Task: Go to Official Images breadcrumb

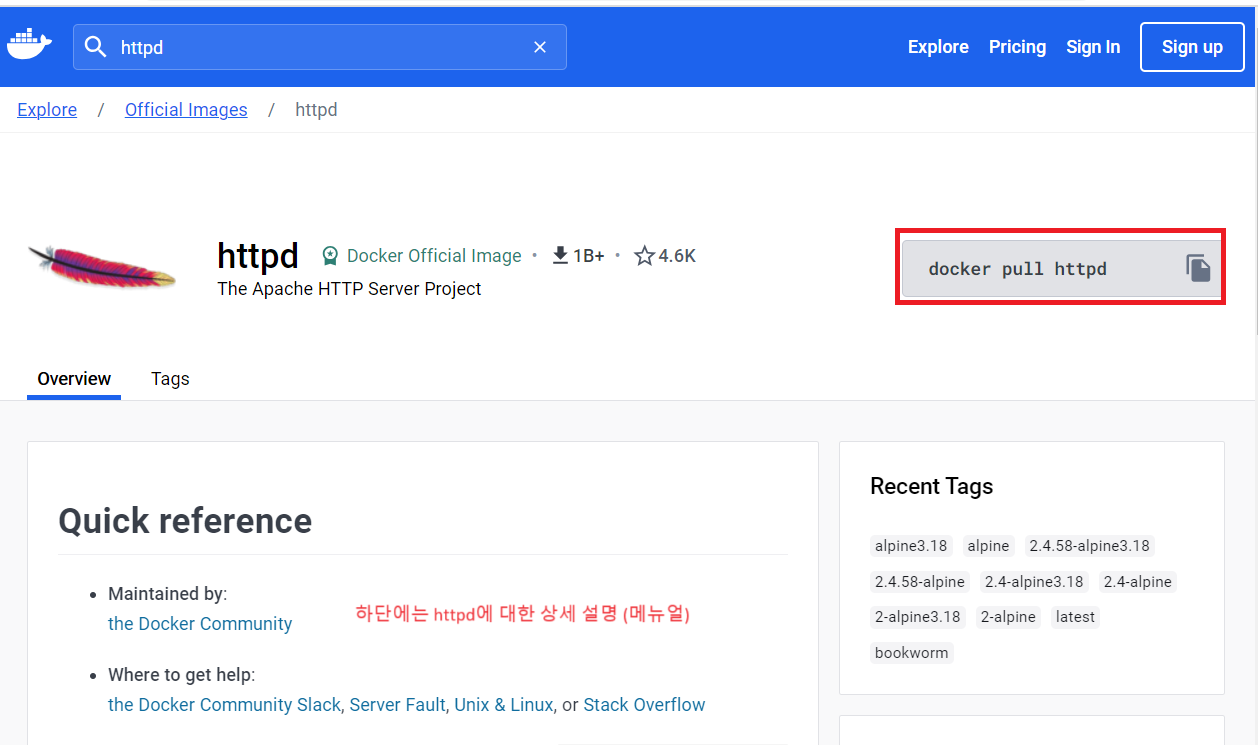Action: 186,110
